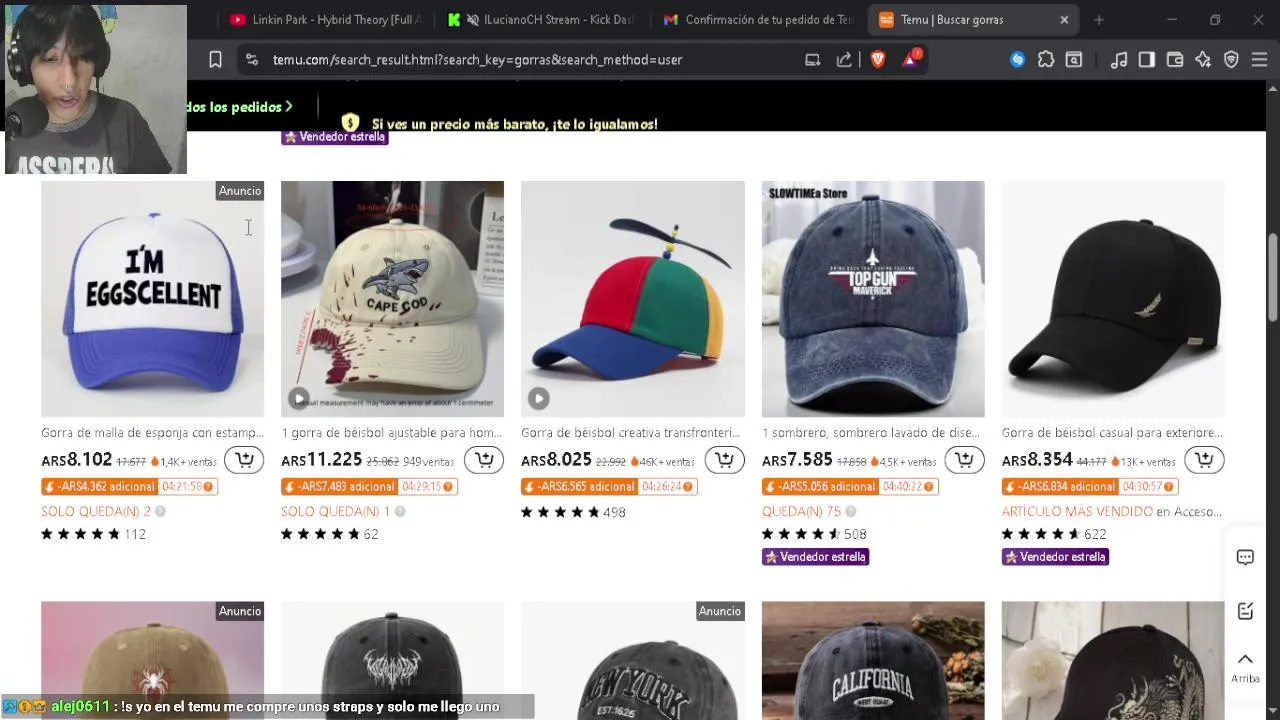The width and height of the screenshot is (1280, 720).
Task: Open the Gorra de malla de esponja listing
Action: point(152,433)
